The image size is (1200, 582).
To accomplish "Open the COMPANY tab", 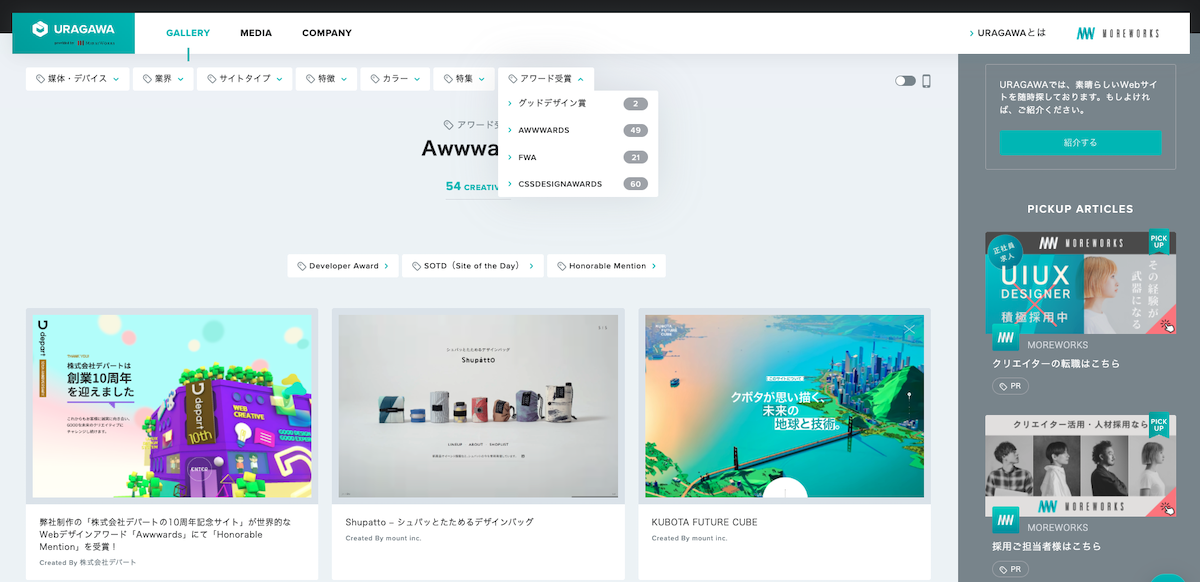I will coord(327,33).
